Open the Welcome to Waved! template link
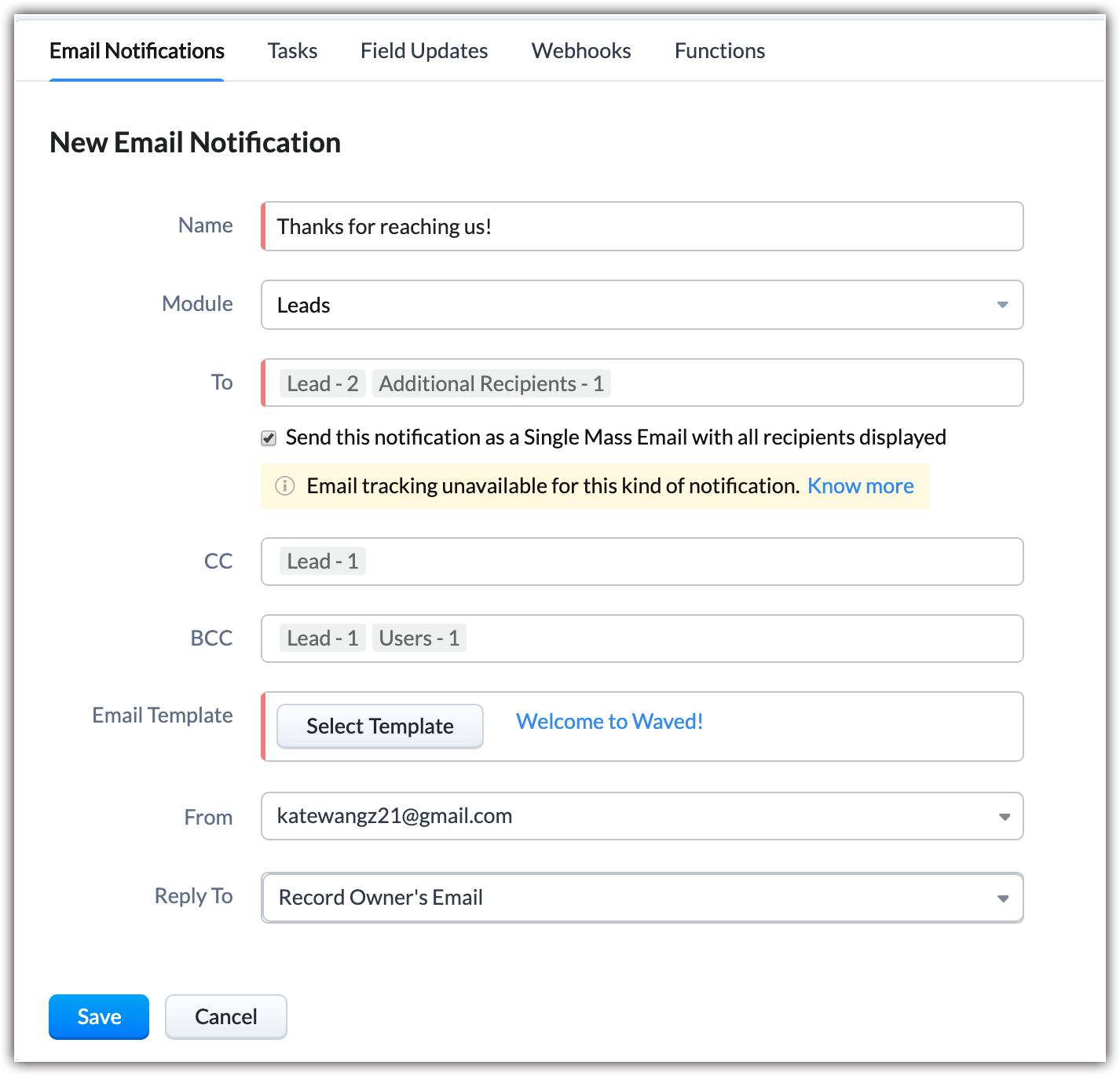Image resolution: width=1120 pixels, height=1076 pixels. (x=609, y=722)
